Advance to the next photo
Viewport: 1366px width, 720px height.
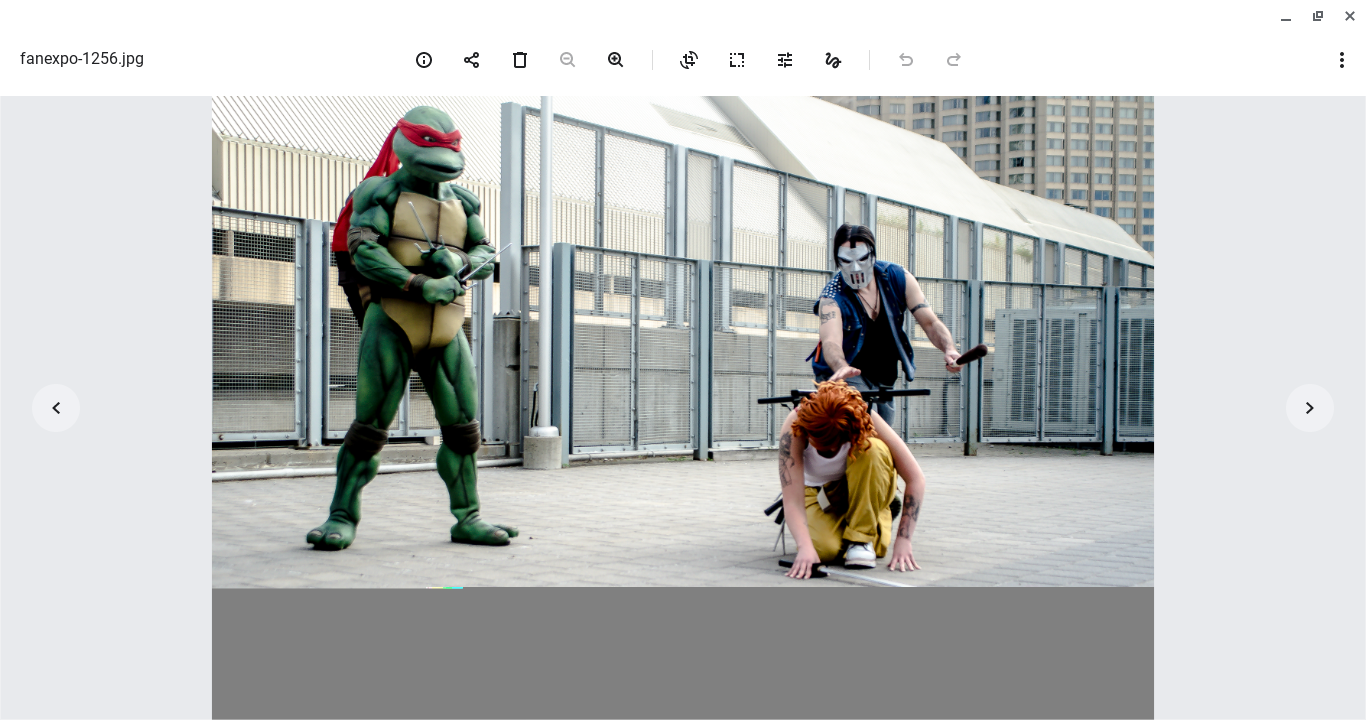(1310, 408)
